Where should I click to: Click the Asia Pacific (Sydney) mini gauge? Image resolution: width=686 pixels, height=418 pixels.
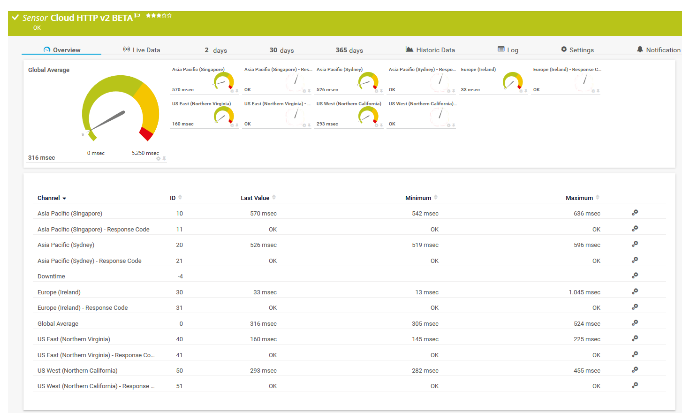coord(368,81)
